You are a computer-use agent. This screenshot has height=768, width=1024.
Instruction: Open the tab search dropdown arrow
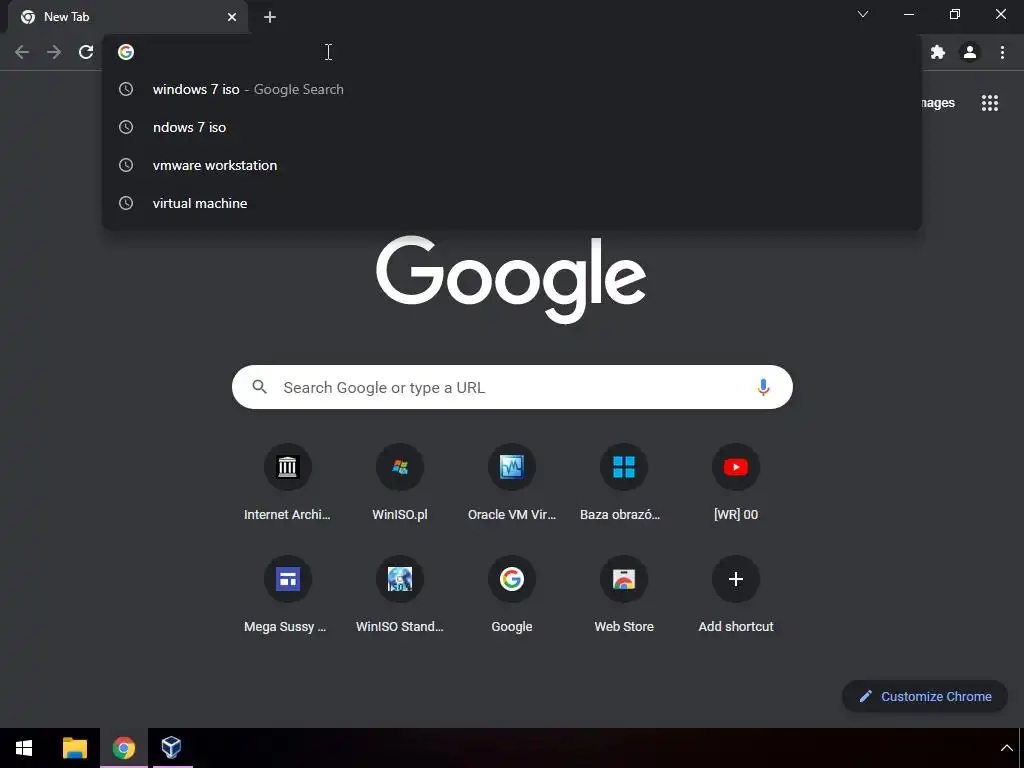(863, 14)
